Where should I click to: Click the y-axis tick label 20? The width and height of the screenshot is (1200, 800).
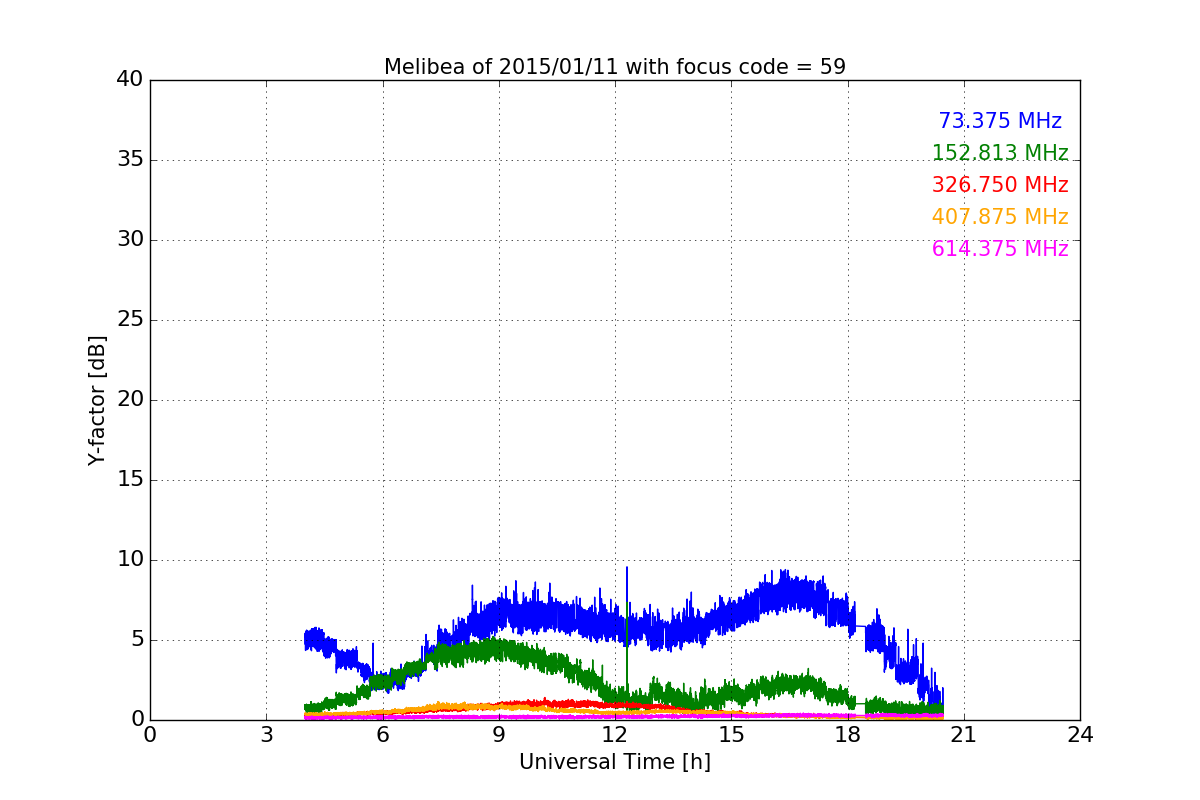pos(130,400)
